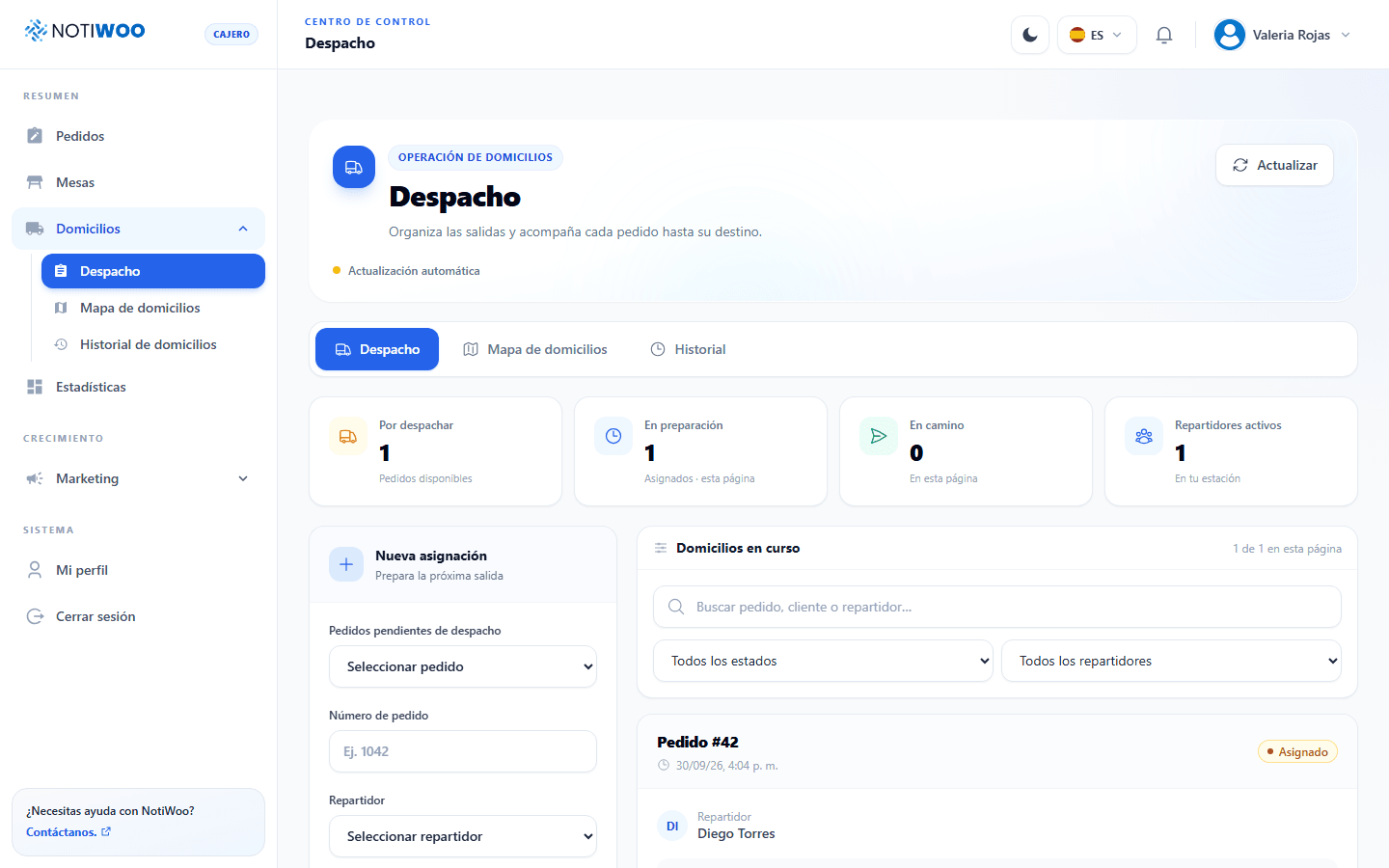Viewport: 1389px width, 868px height.
Task: Click the Repartidores activos people icon
Action: click(1144, 436)
